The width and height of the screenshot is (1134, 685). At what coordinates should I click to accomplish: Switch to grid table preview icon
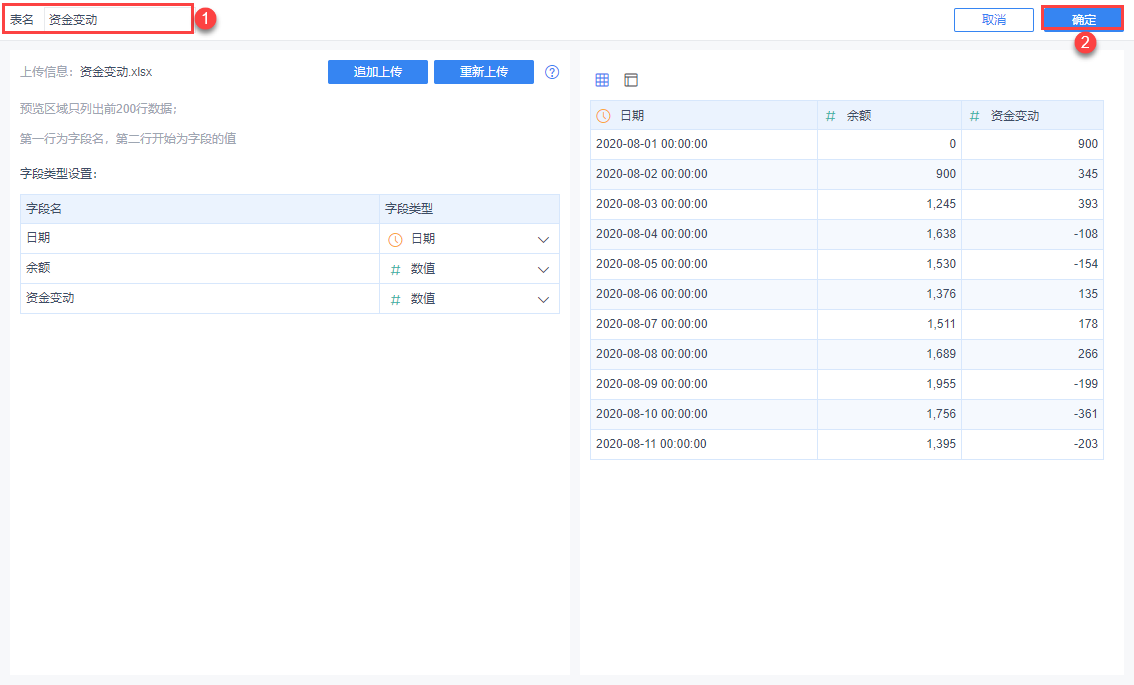coord(602,80)
